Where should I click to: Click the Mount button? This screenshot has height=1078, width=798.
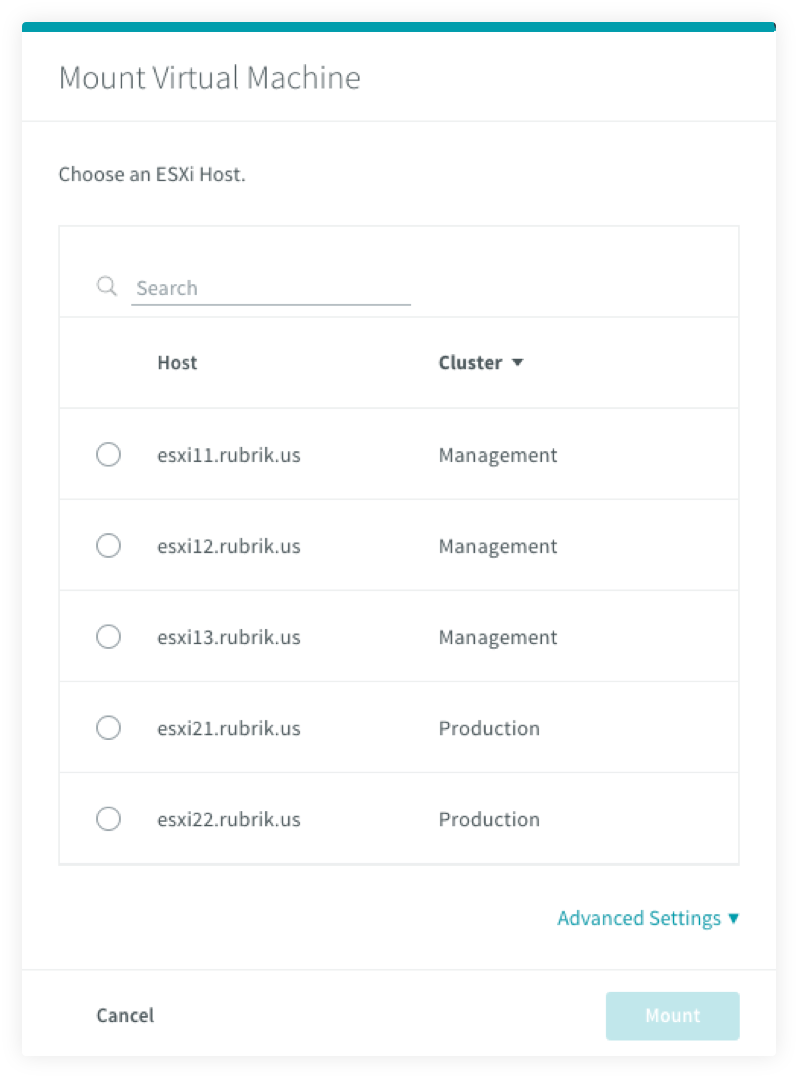[x=672, y=1015]
